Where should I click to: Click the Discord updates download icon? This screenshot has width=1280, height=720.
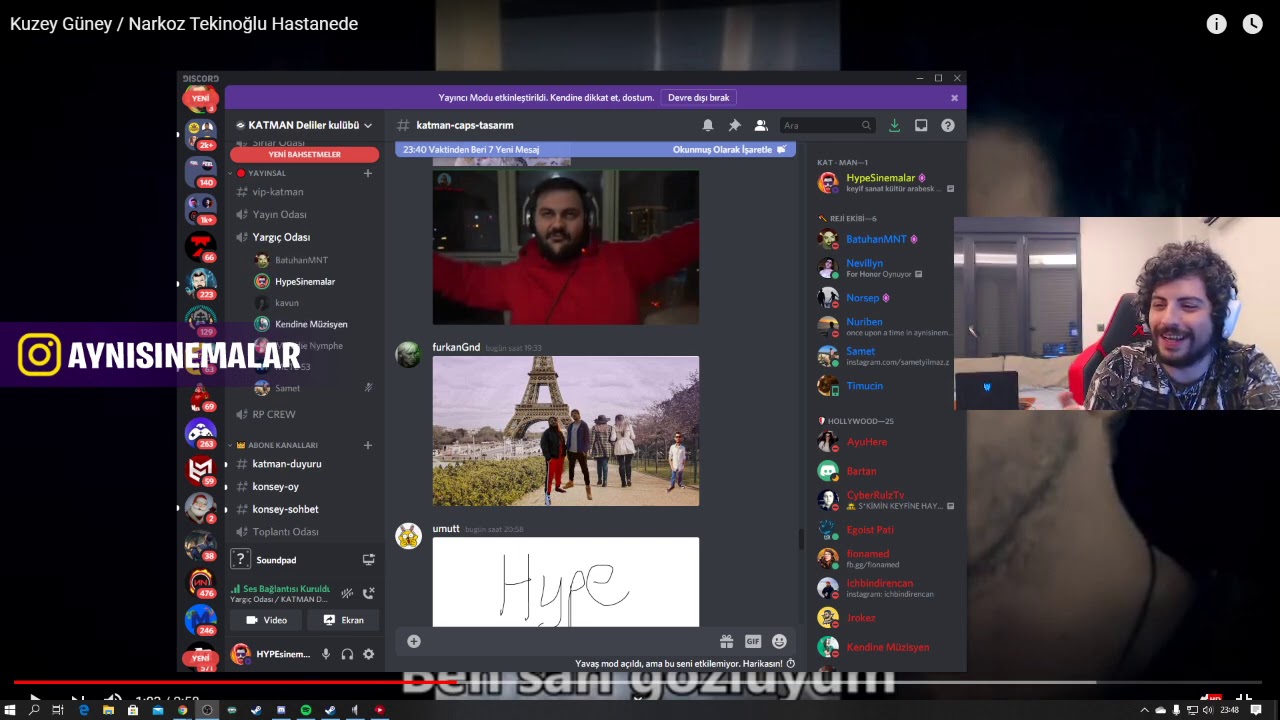pyautogui.click(x=894, y=125)
